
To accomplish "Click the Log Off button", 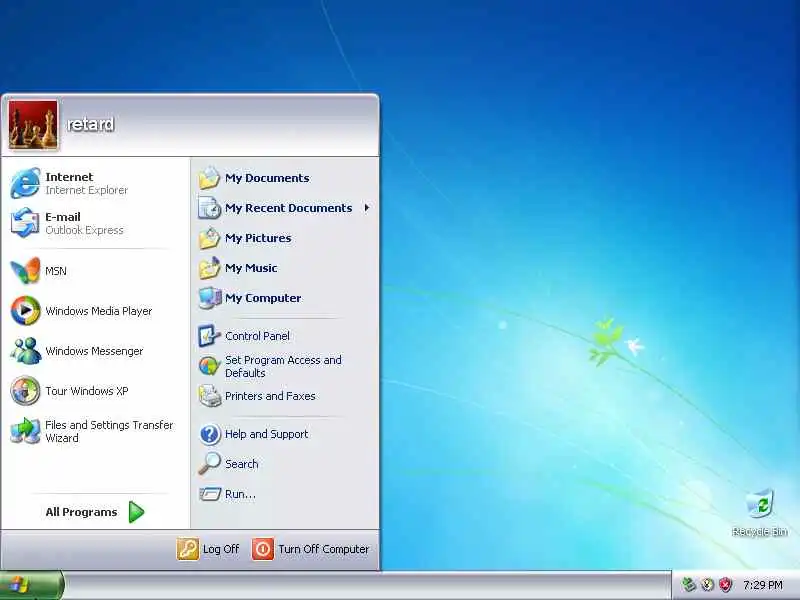I will (x=208, y=549).
